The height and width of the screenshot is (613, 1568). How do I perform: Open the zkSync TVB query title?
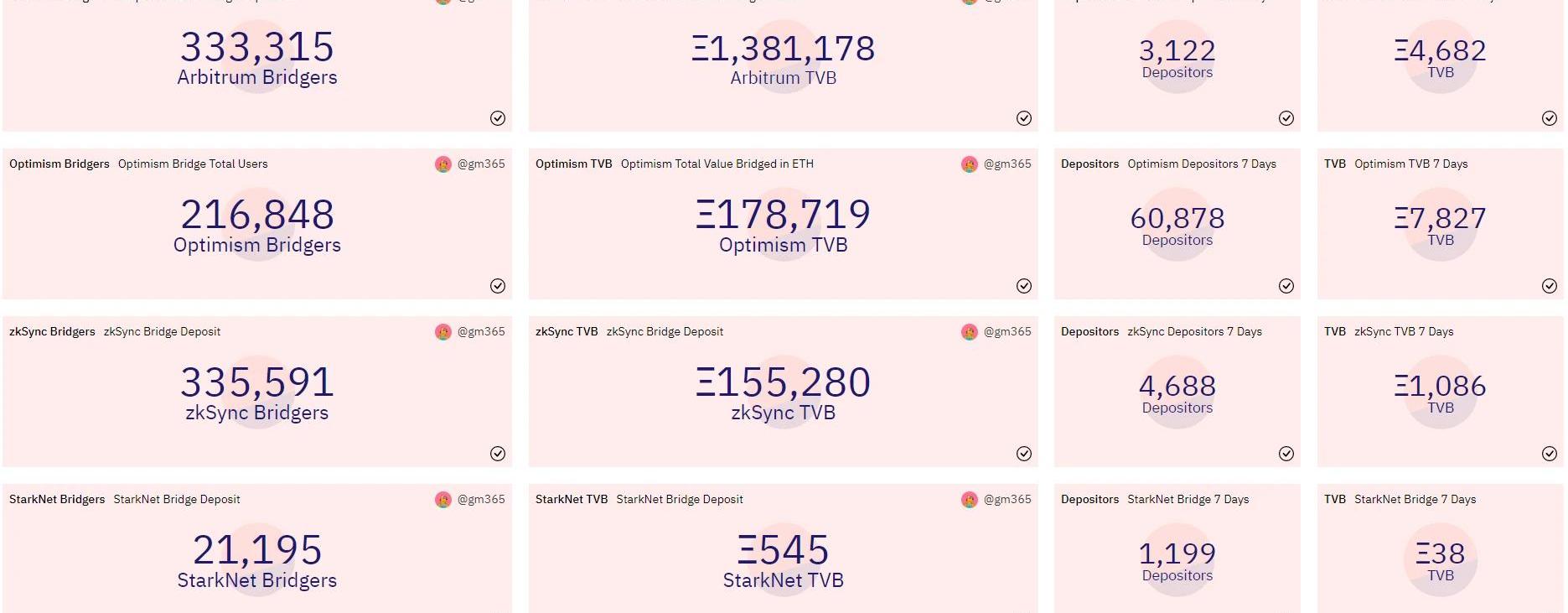pyautogui.click(x=567, y=332)
